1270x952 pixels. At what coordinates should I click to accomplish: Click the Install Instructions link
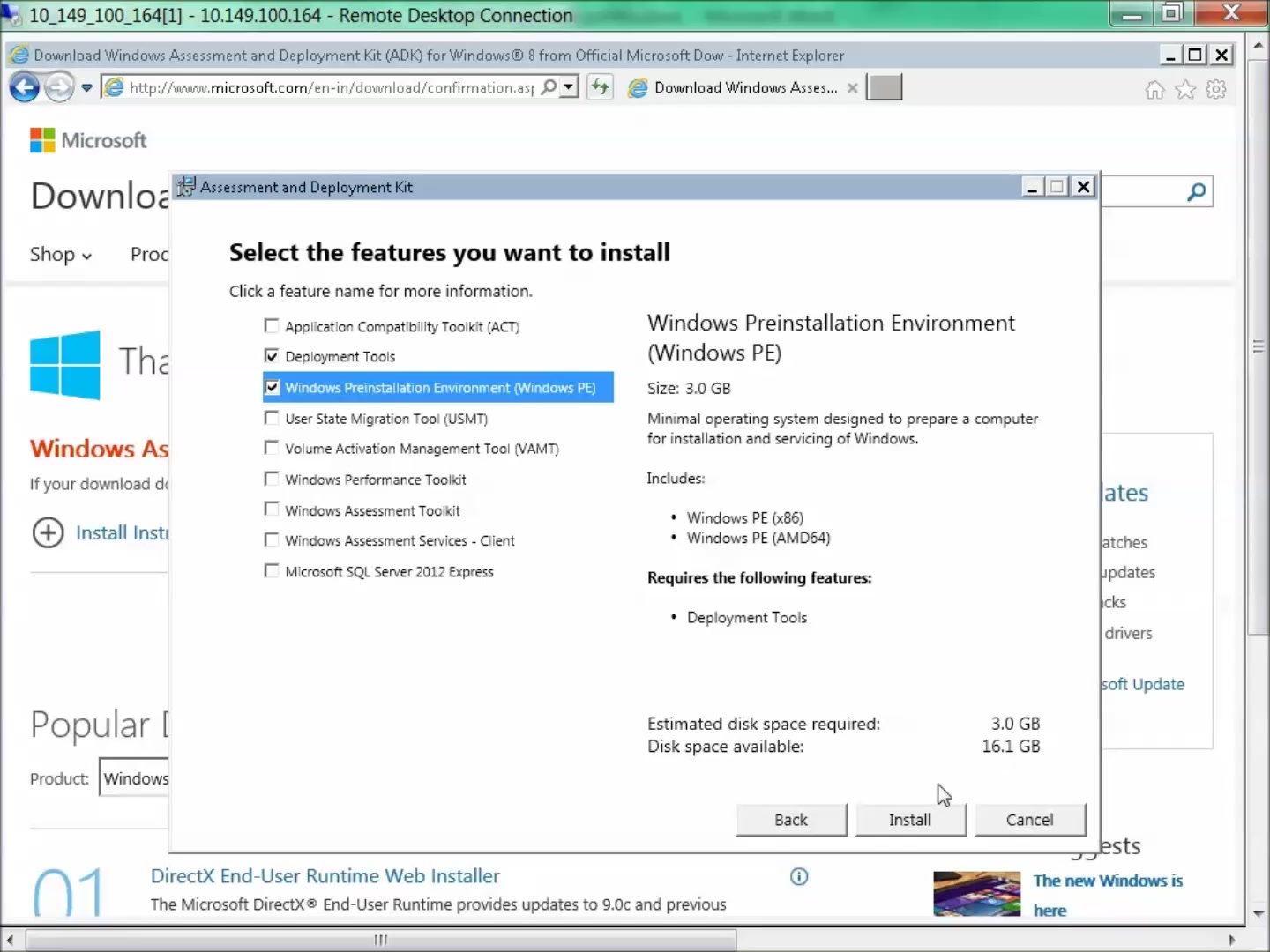122,532
